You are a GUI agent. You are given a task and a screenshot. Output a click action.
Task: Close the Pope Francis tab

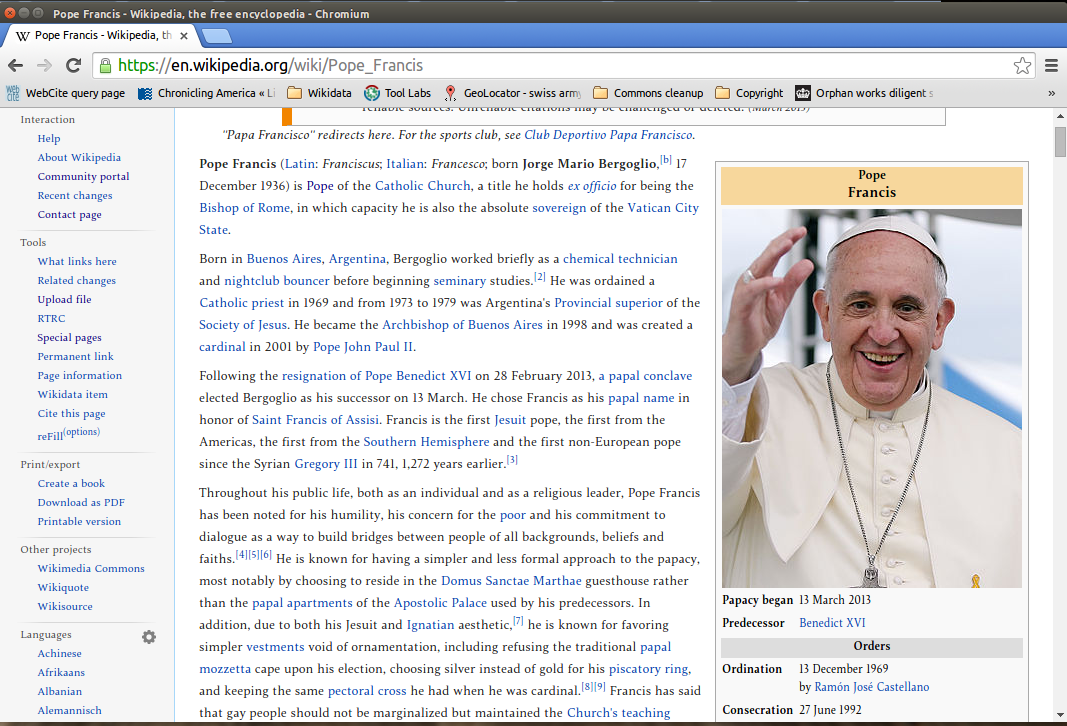[184, 35]
